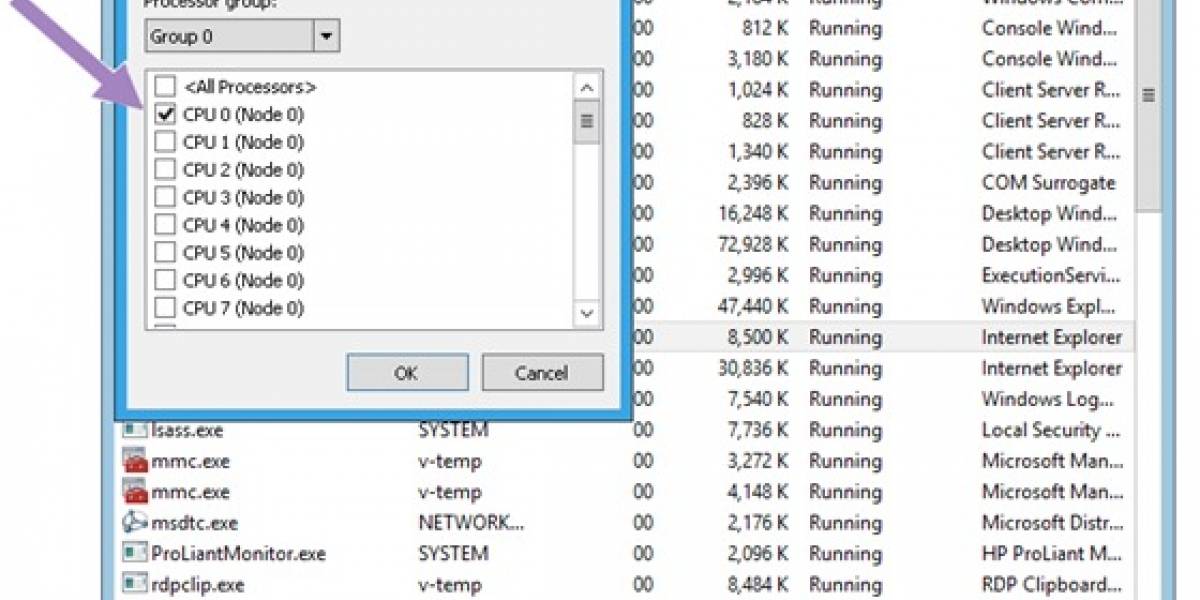The image size is (1200, 600).
Task: Click the SYSTEM user cell for ProLiantMonitor.exe
Action: click(x=453, y=554)
